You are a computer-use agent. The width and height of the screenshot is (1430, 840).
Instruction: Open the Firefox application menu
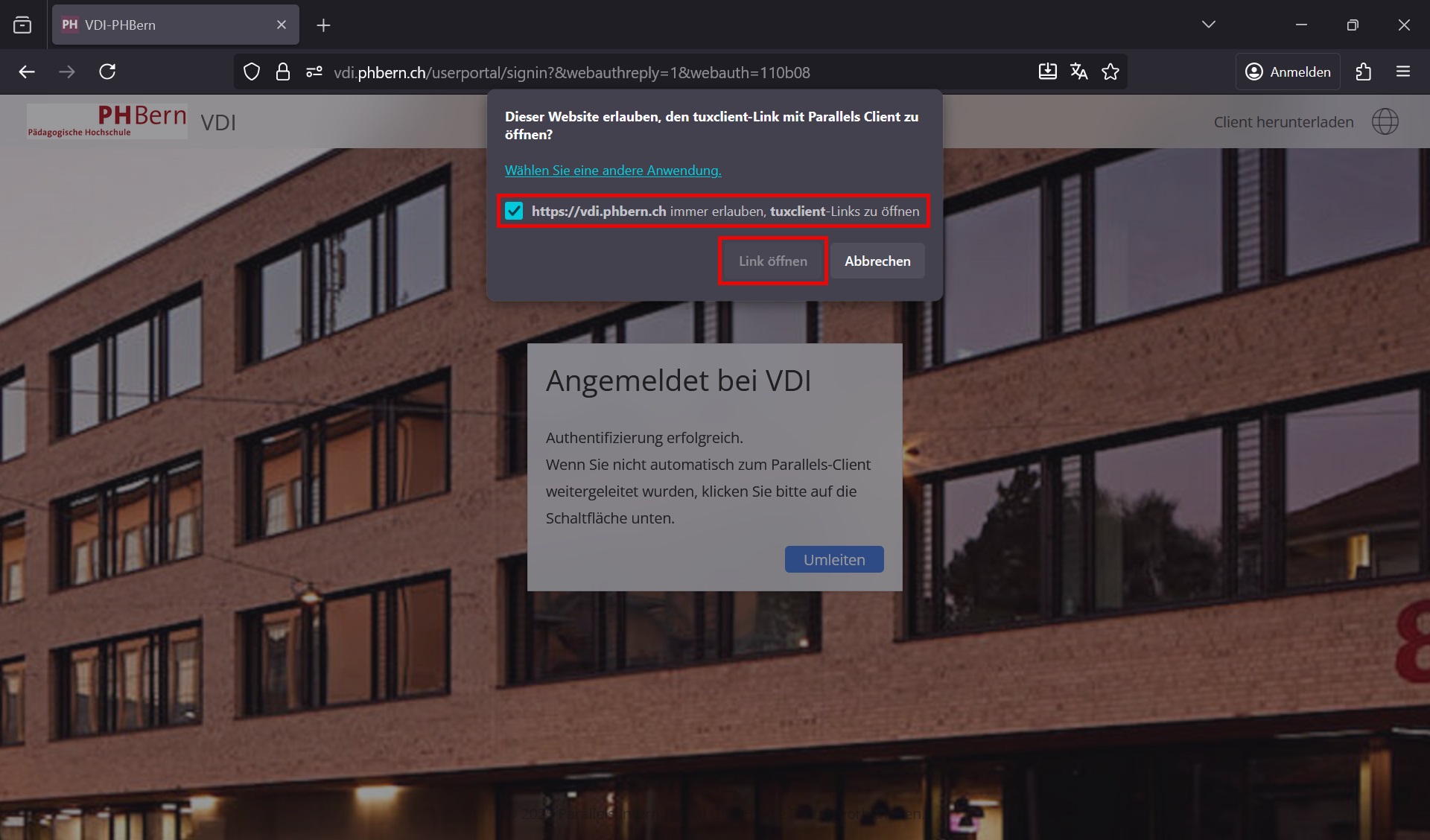pos(1403,71)
